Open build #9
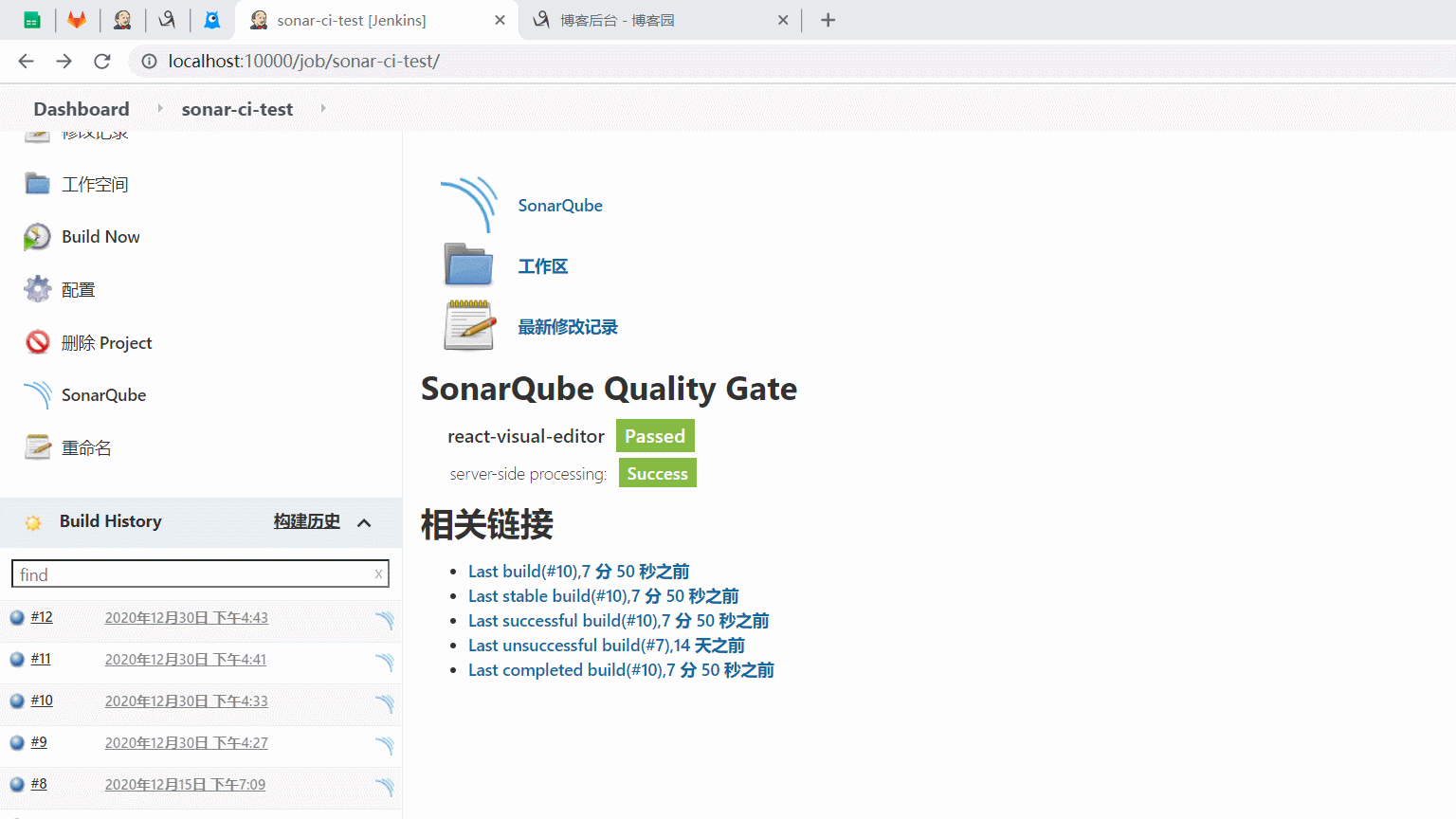This screenshot has height=819, width=1456. (x=39, y=742)
